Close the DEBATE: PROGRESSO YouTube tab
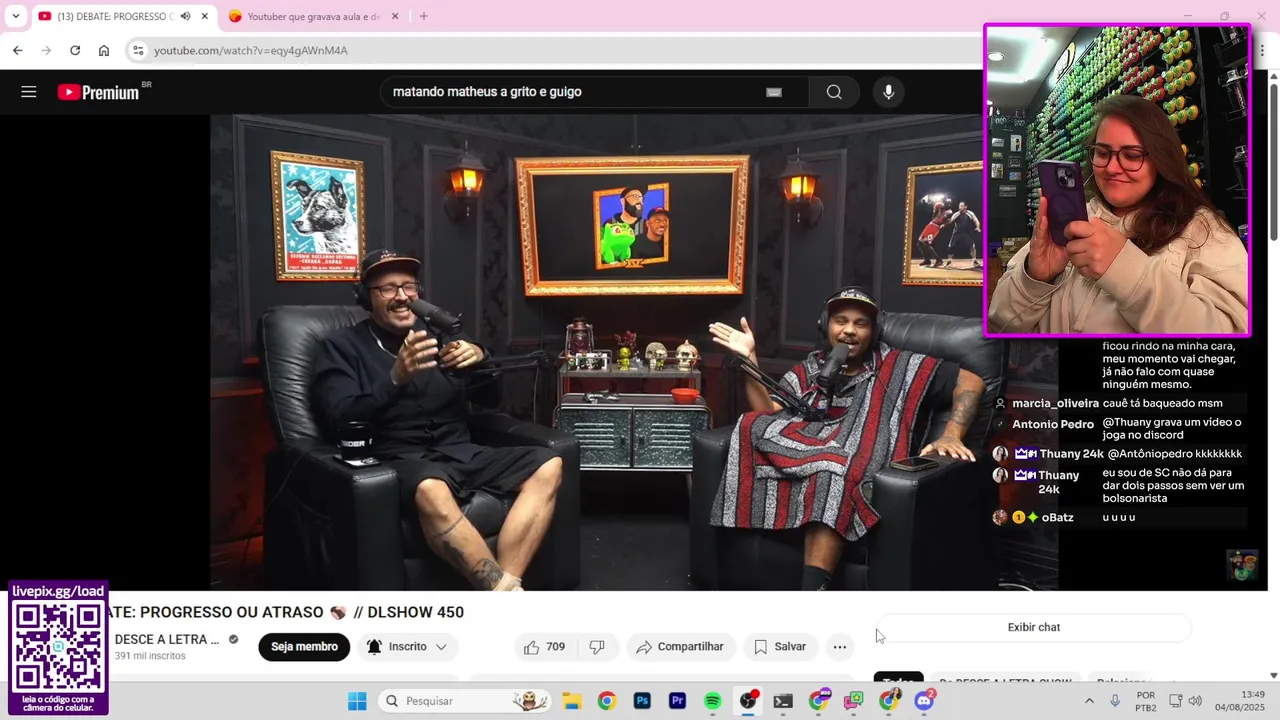Image resolution: width=1280 pixels, height=720 pixels. coord(204,16)
